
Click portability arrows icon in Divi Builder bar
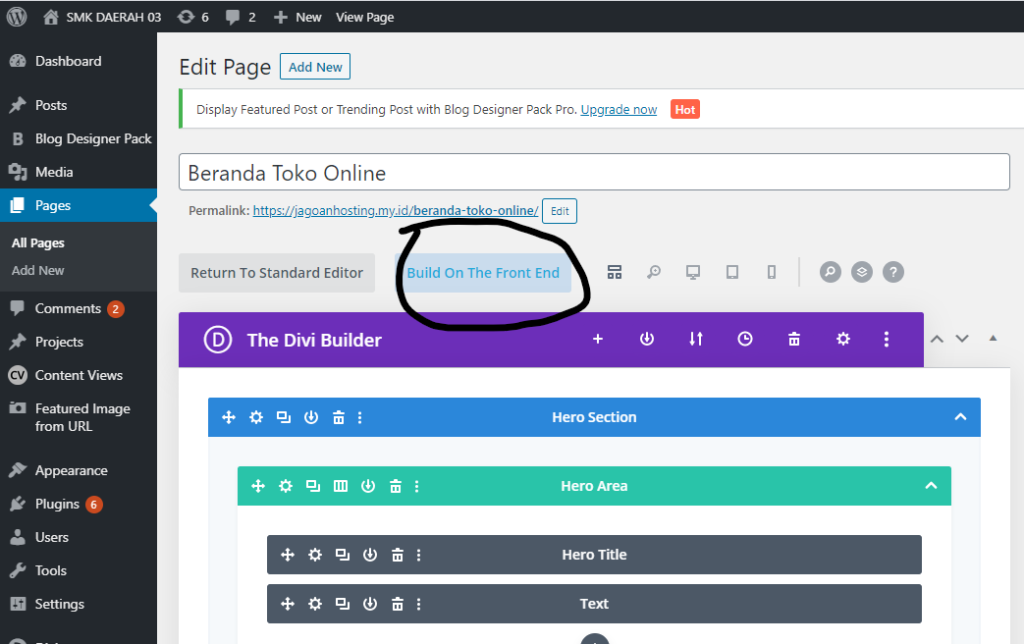696,339
